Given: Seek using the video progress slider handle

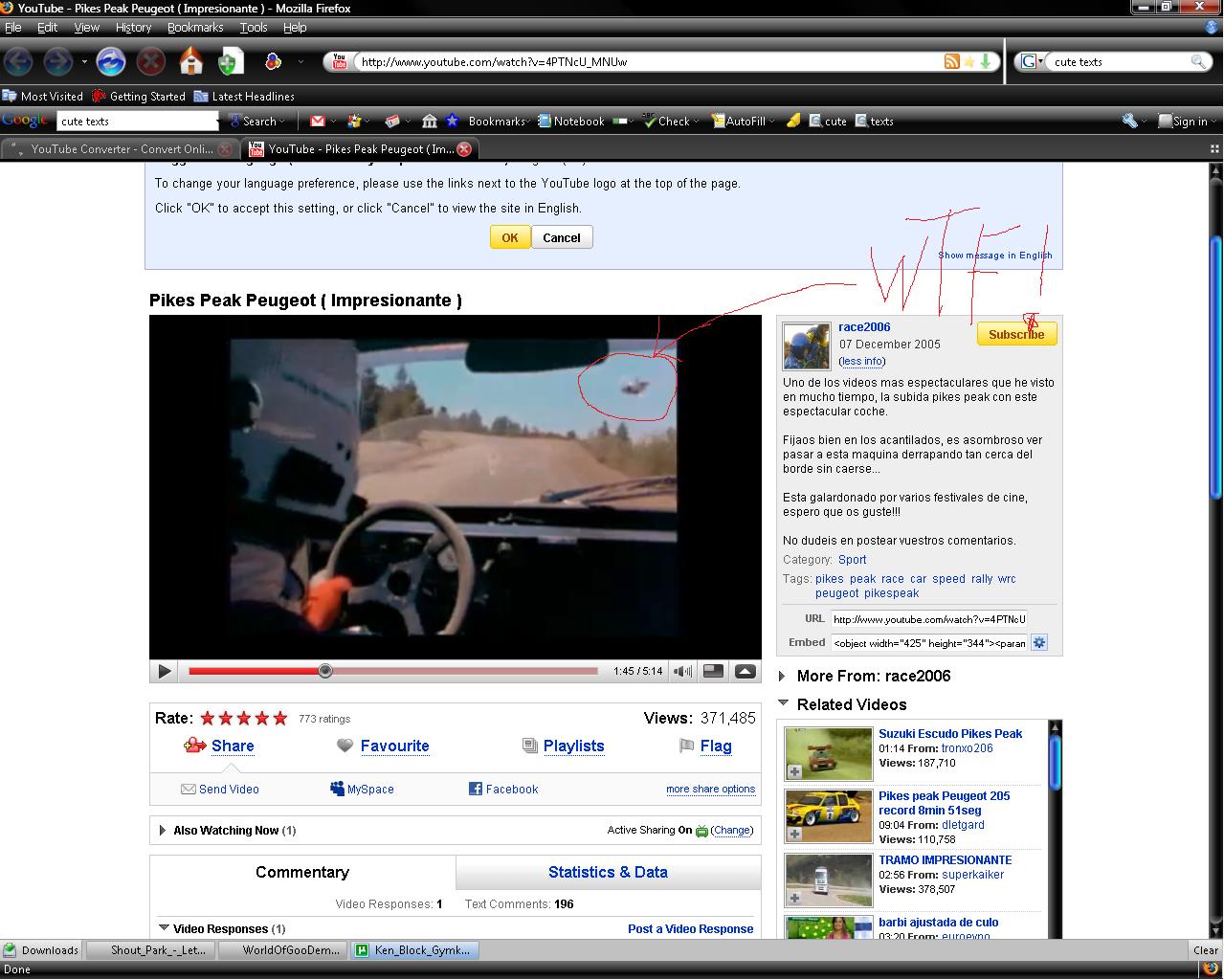Looking at the screenshot, I should (325, 671).
